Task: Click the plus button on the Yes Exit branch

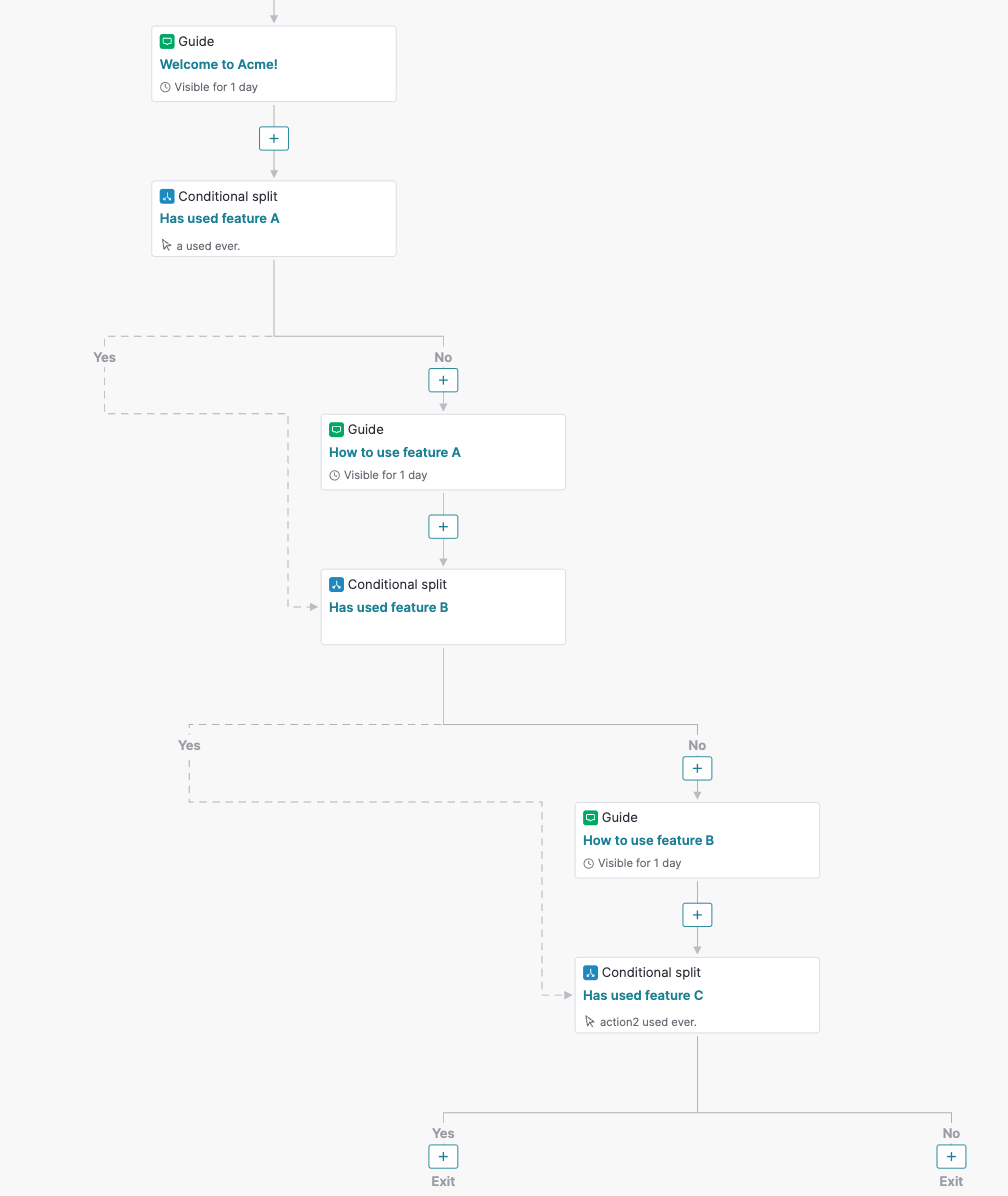Action: click(x=443, y=1156)
